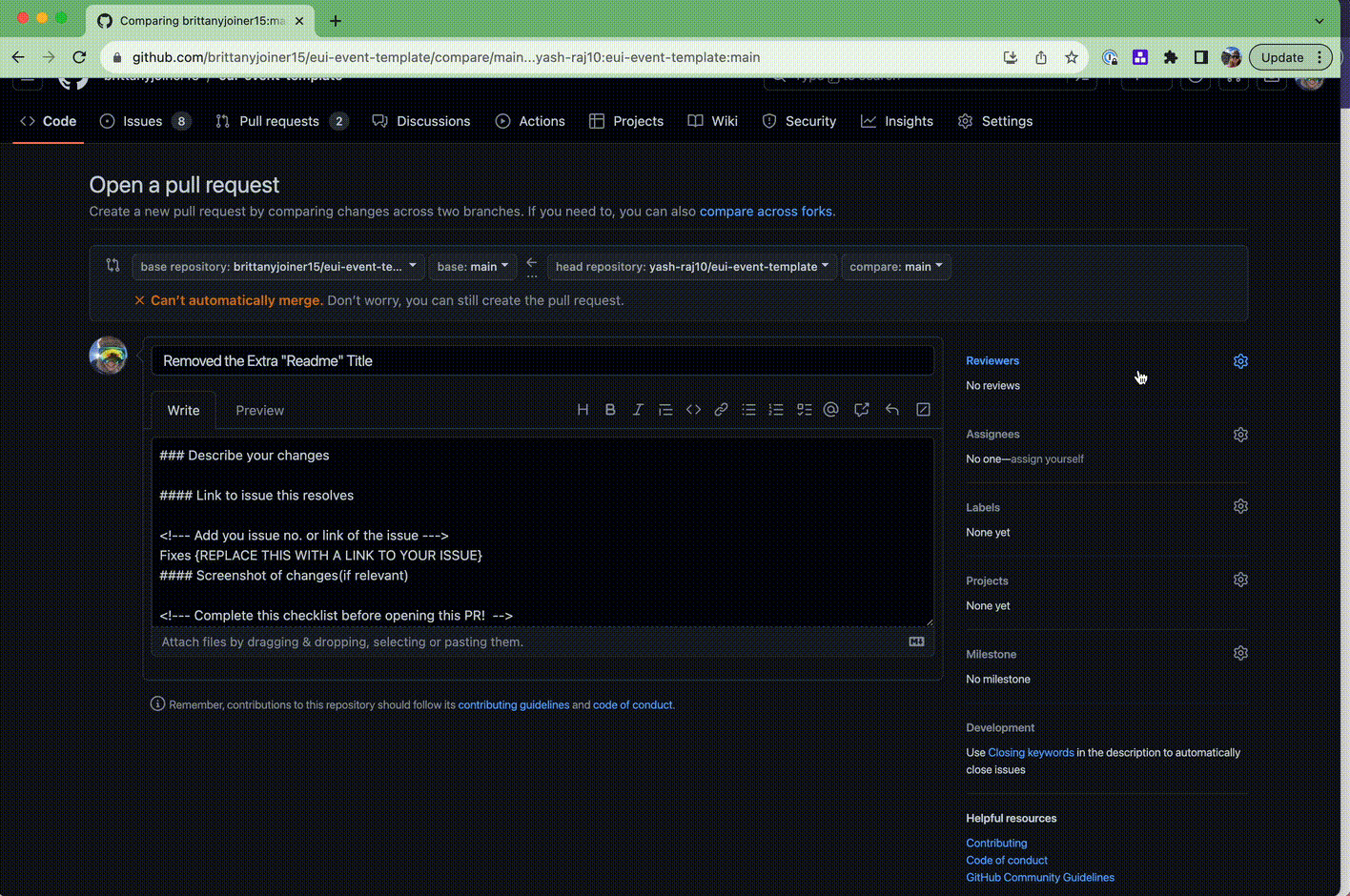Open the Closing keywords link
The height and width of the screenshot is (896, 1350).
(1031, 753)
